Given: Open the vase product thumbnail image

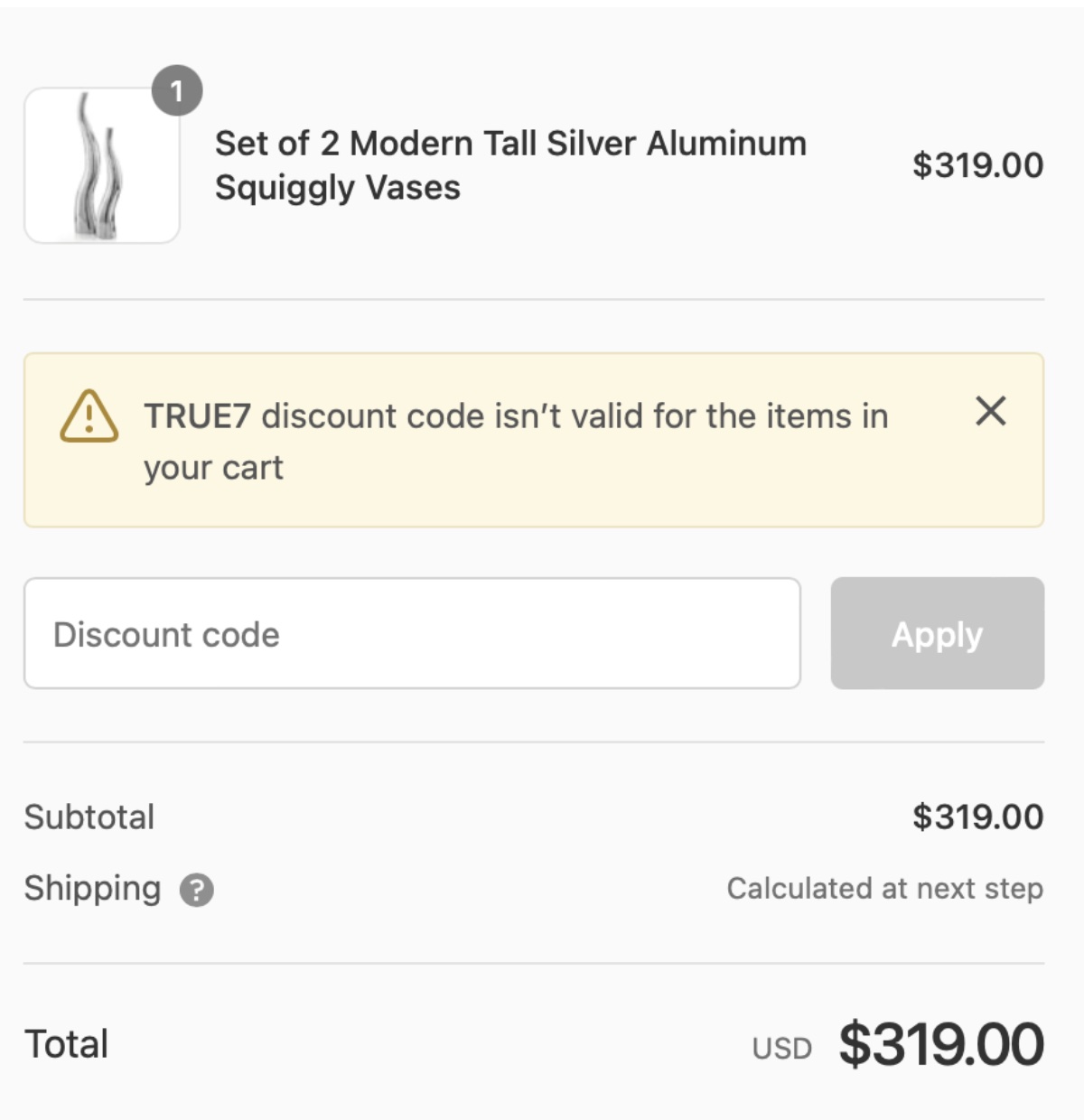Looking at the screenshot, I should (x=101, y=164).
